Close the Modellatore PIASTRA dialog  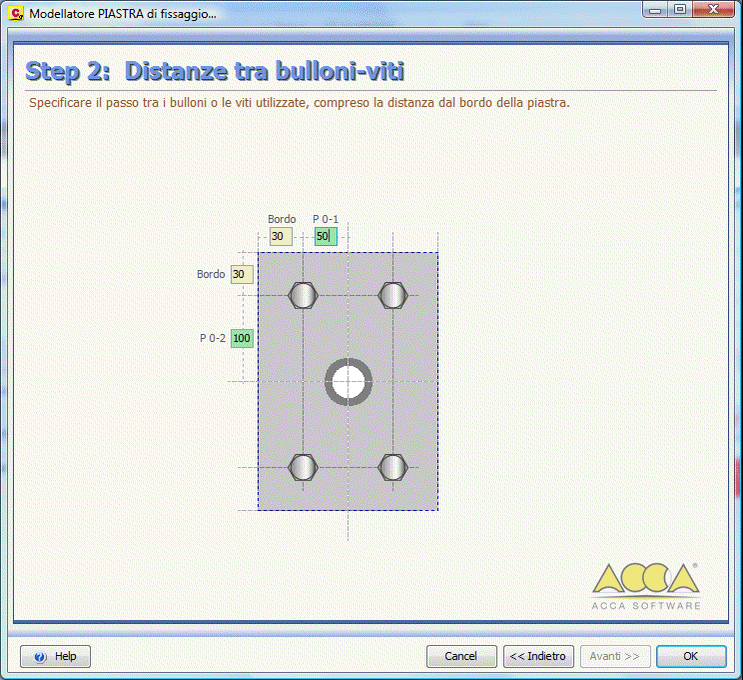[x=714, y=11]
